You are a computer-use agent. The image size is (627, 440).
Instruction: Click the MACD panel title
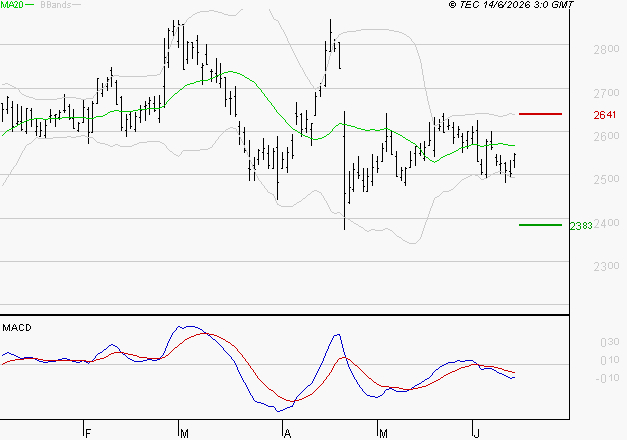tap(17, 328)
